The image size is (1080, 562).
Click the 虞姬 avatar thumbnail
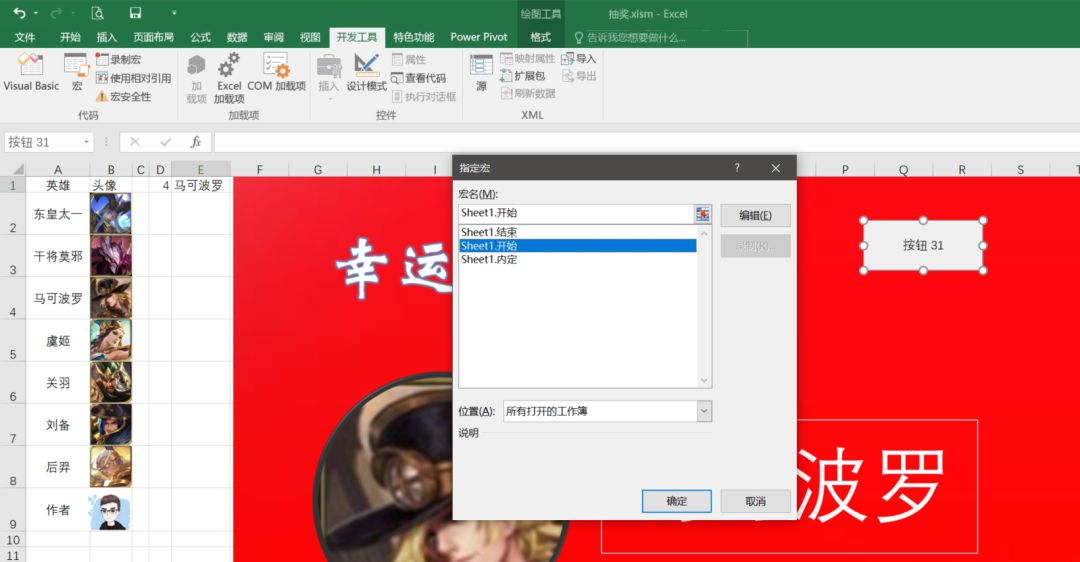110,340
